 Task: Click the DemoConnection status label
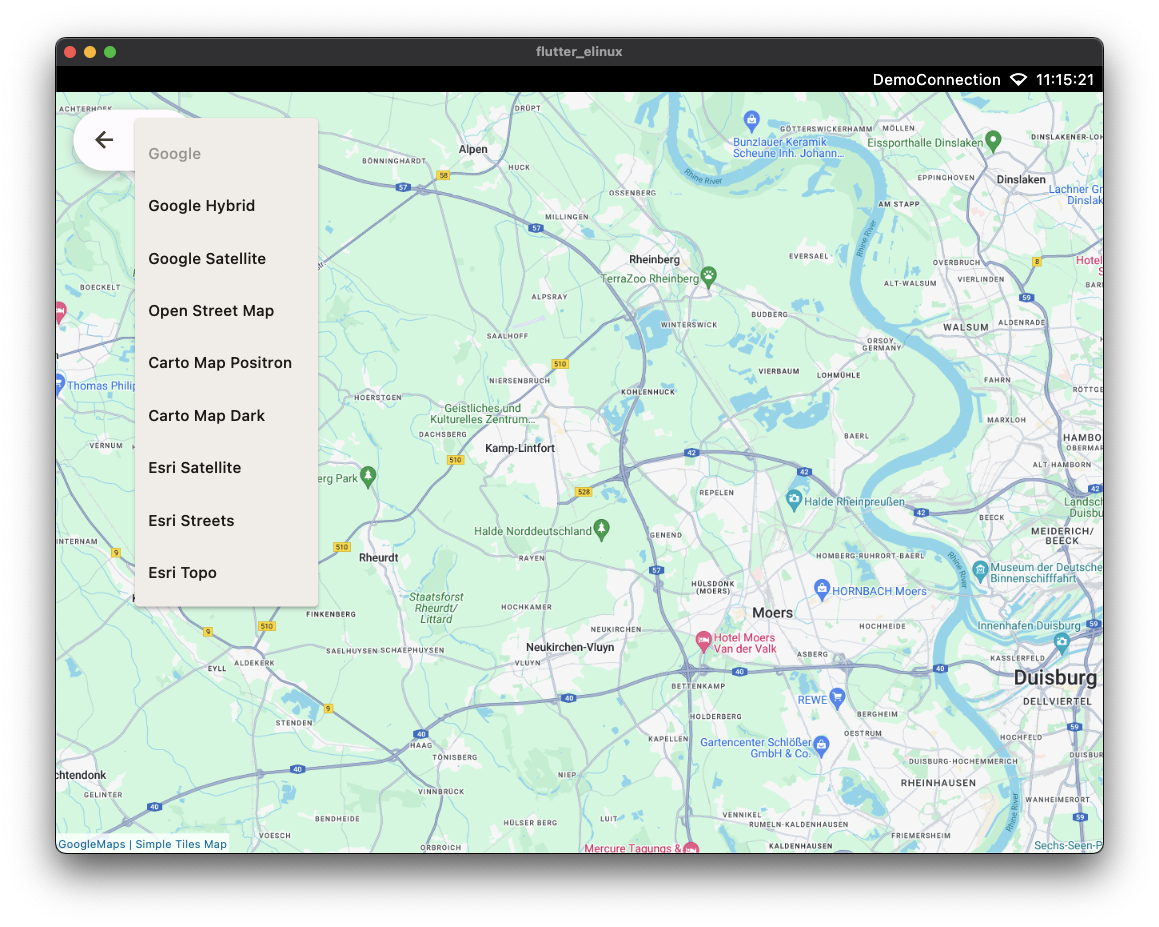(x=937, y=80)
